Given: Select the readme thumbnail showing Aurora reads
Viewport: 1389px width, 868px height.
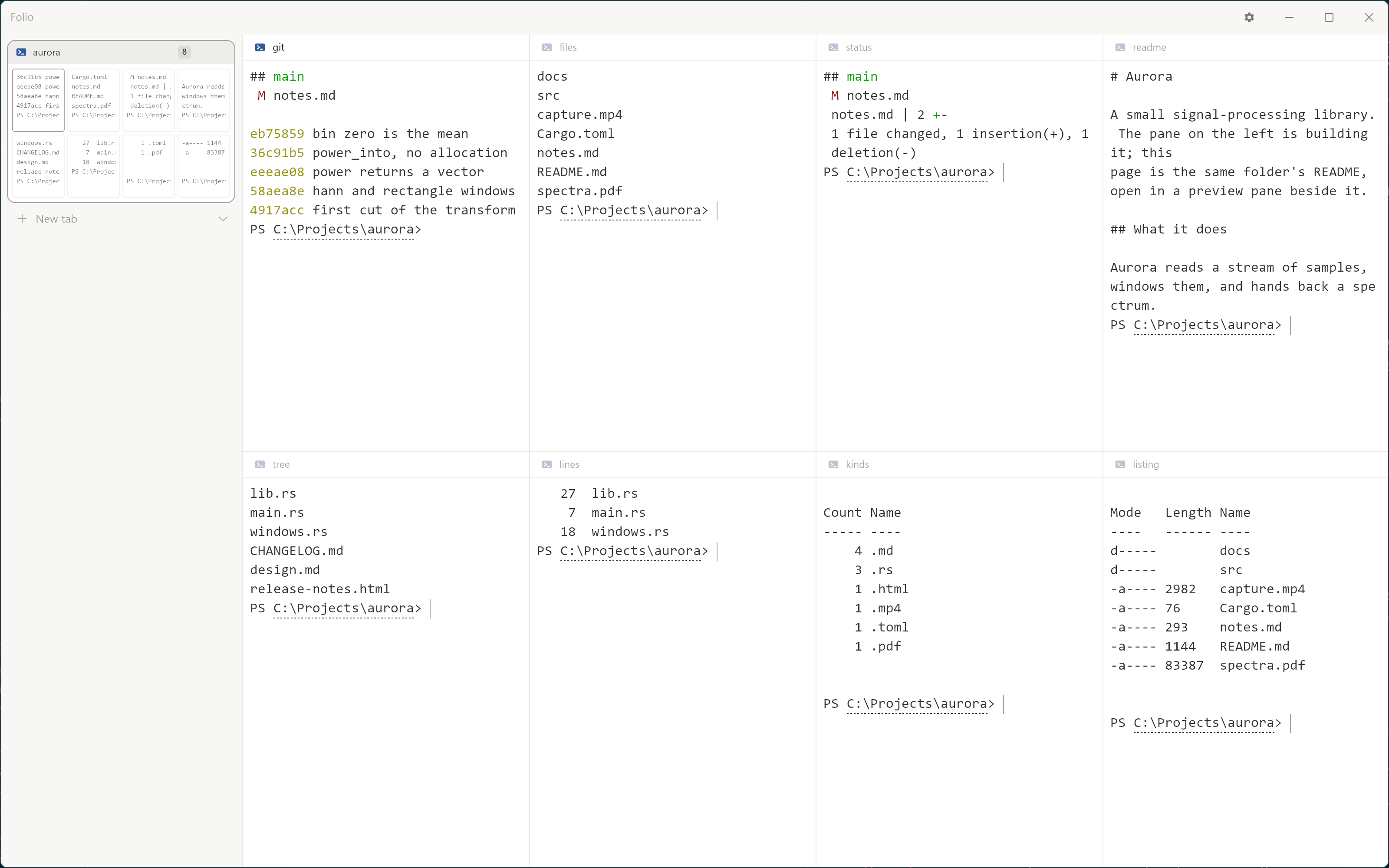Looking at the screenshot, I should click(x=204, y=100).
